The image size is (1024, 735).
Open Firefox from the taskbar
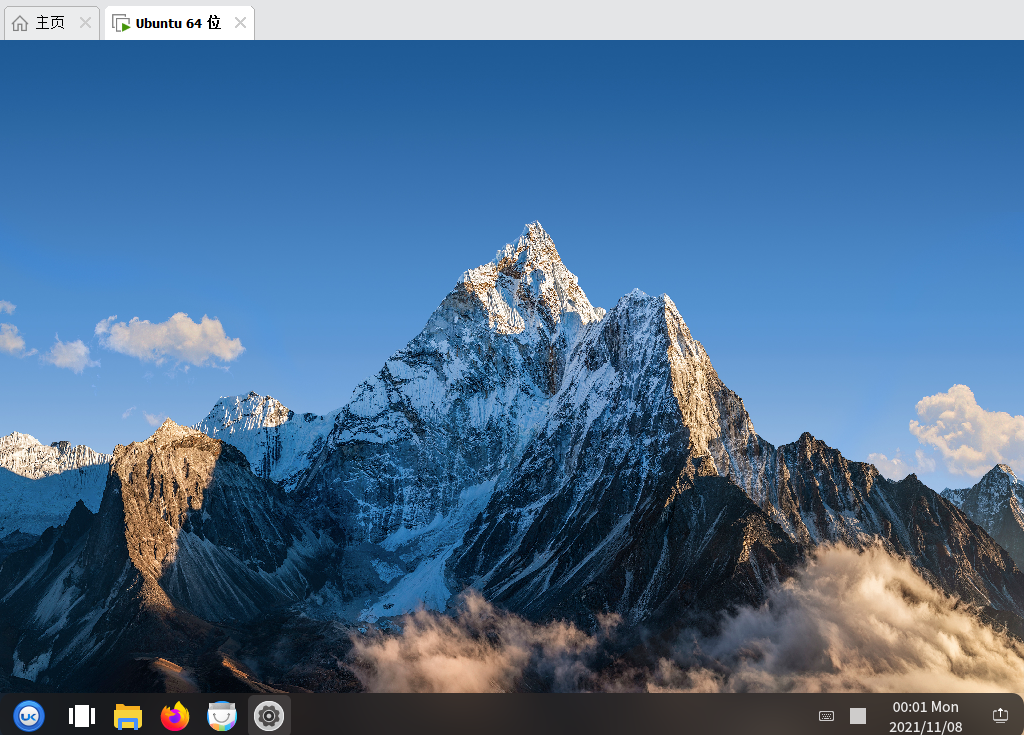tap(175, 716)
